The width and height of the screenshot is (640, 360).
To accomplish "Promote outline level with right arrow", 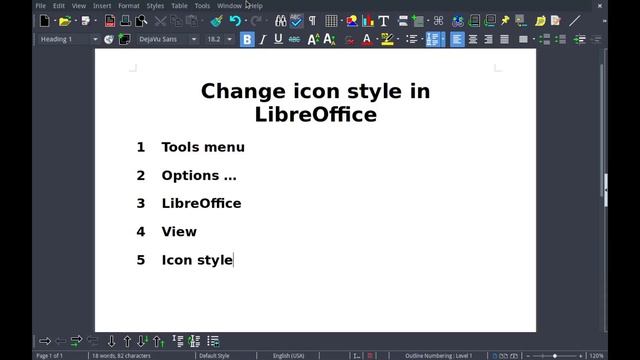I will click(x=45, y=341).
